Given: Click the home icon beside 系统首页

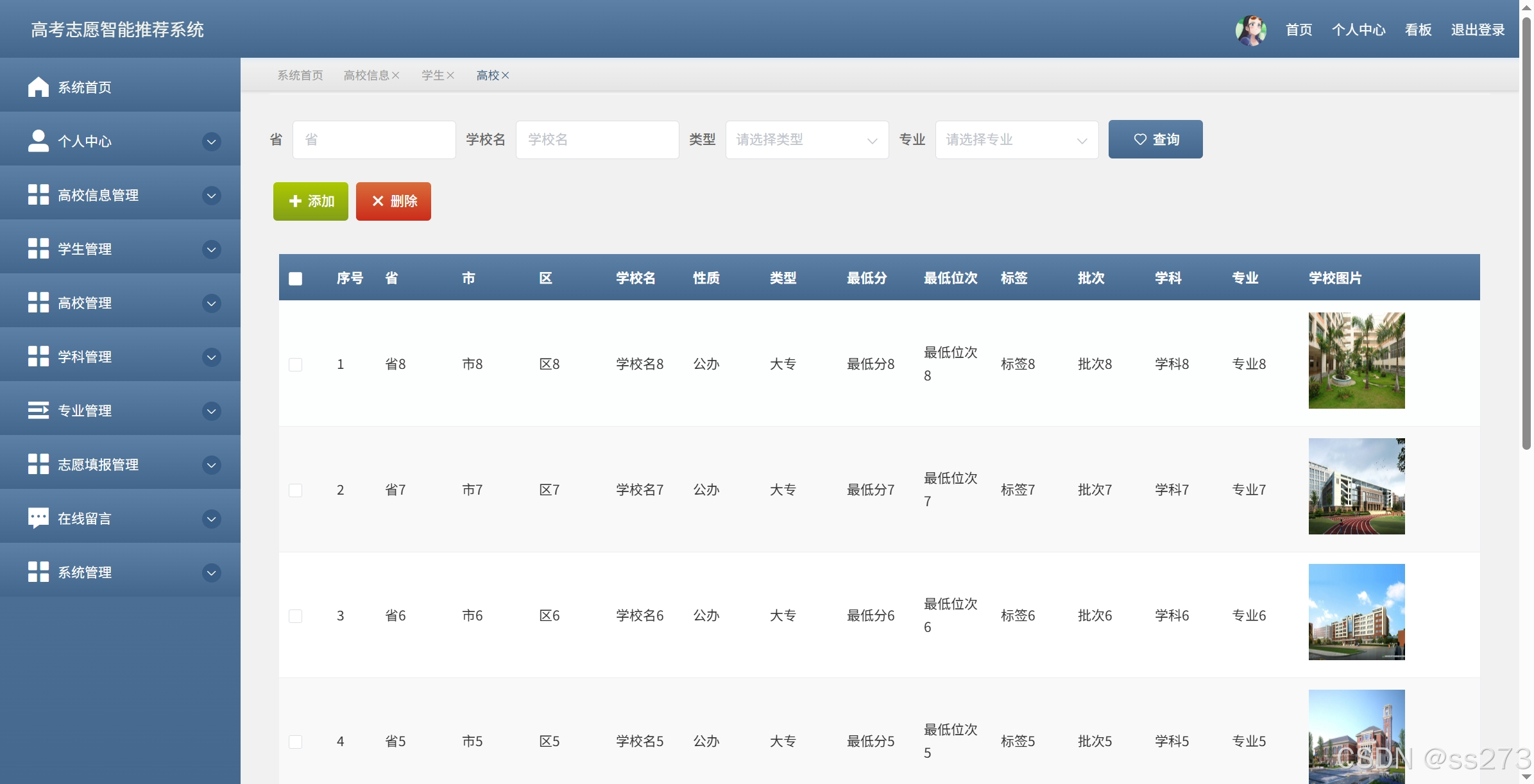Looking at the screenshot, I should pyautogui.click(x=38, y=87).
